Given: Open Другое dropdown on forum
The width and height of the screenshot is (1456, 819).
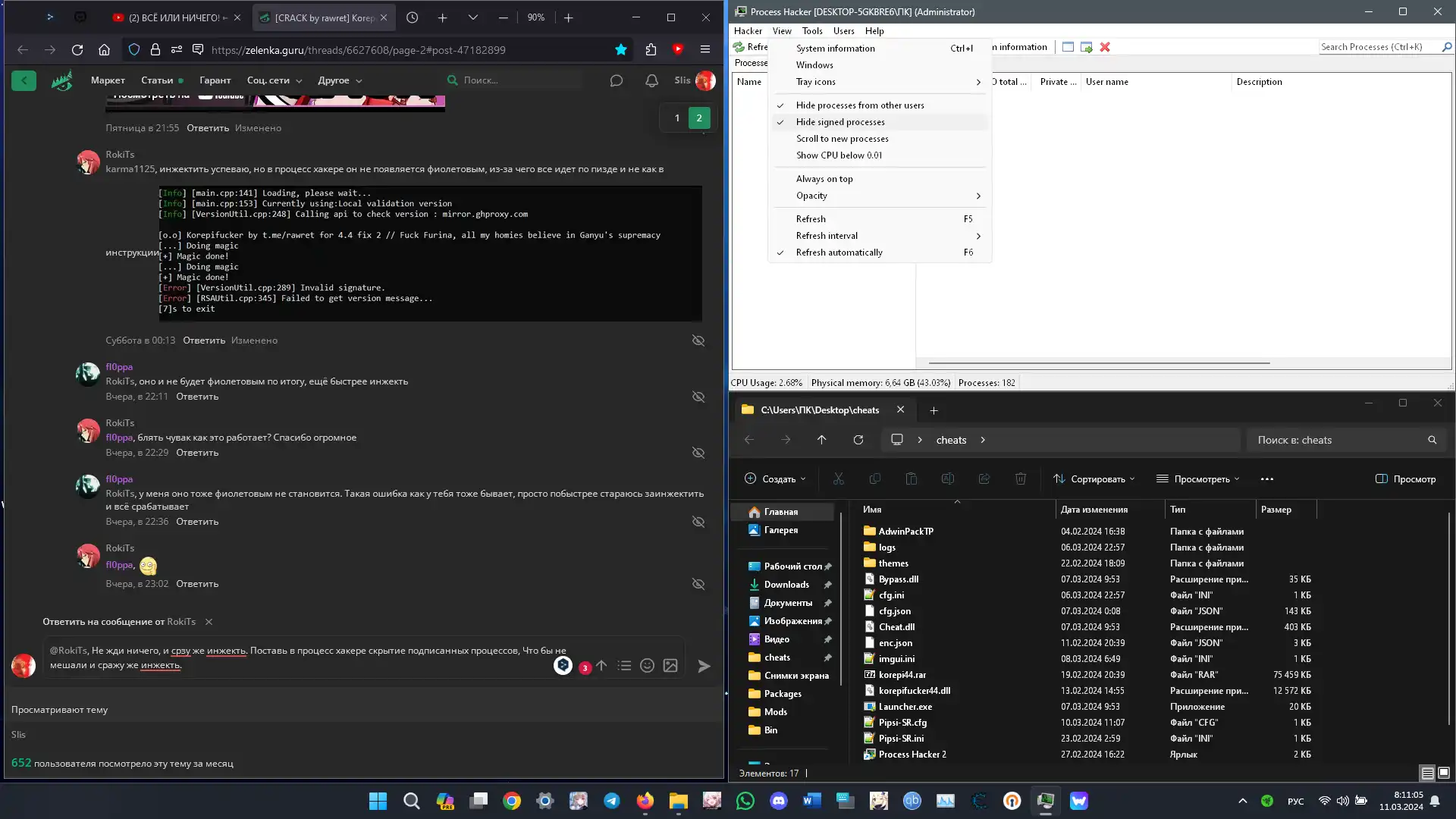Looking at the screenshot, I should click(x=340, y=80).
